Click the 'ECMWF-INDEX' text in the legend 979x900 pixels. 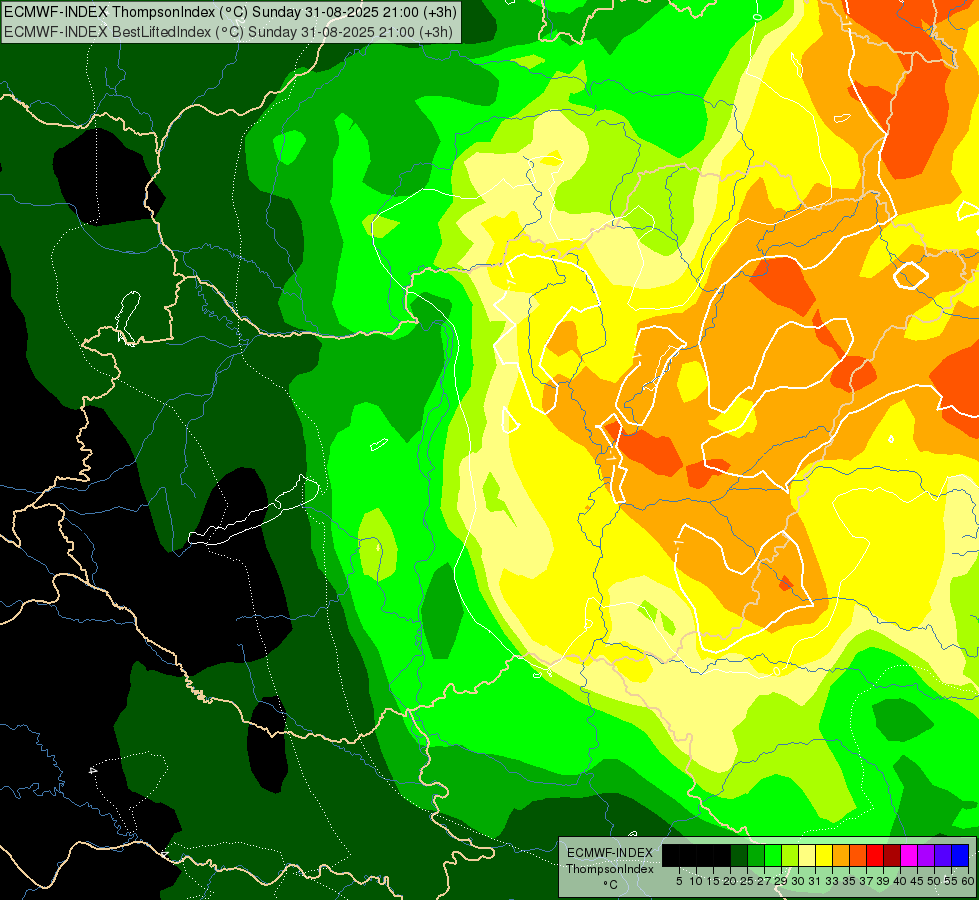click(610, 853)
